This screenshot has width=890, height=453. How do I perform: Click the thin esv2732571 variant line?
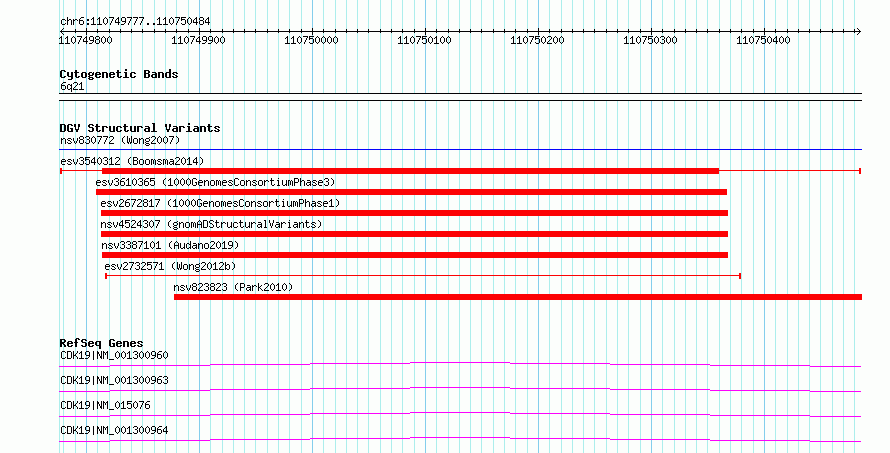point(423,276)
